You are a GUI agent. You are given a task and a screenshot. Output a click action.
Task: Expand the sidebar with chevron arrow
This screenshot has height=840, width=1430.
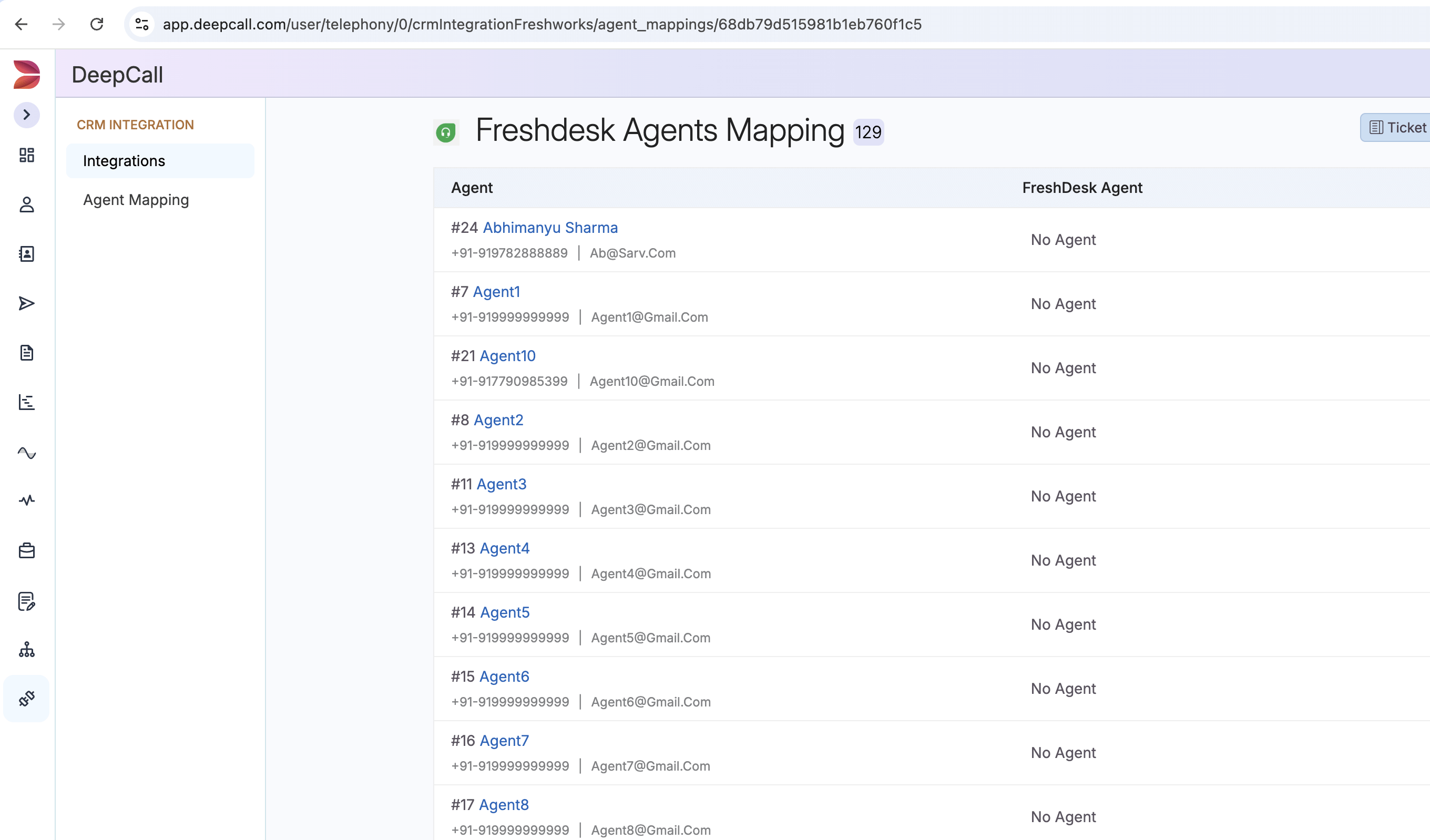[x=26, y=115]
